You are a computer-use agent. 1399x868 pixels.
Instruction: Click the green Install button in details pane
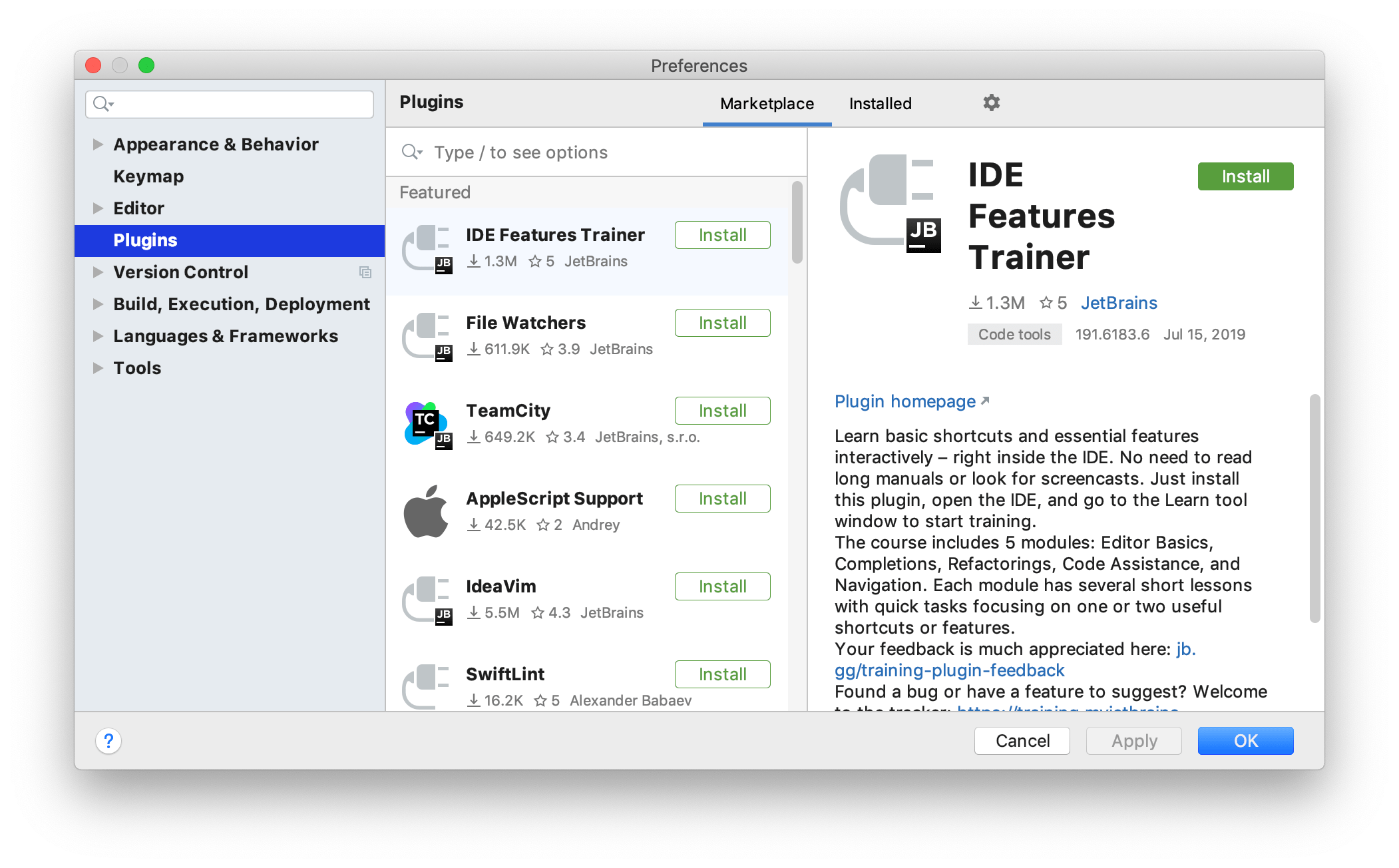(x=1245, y=176)
